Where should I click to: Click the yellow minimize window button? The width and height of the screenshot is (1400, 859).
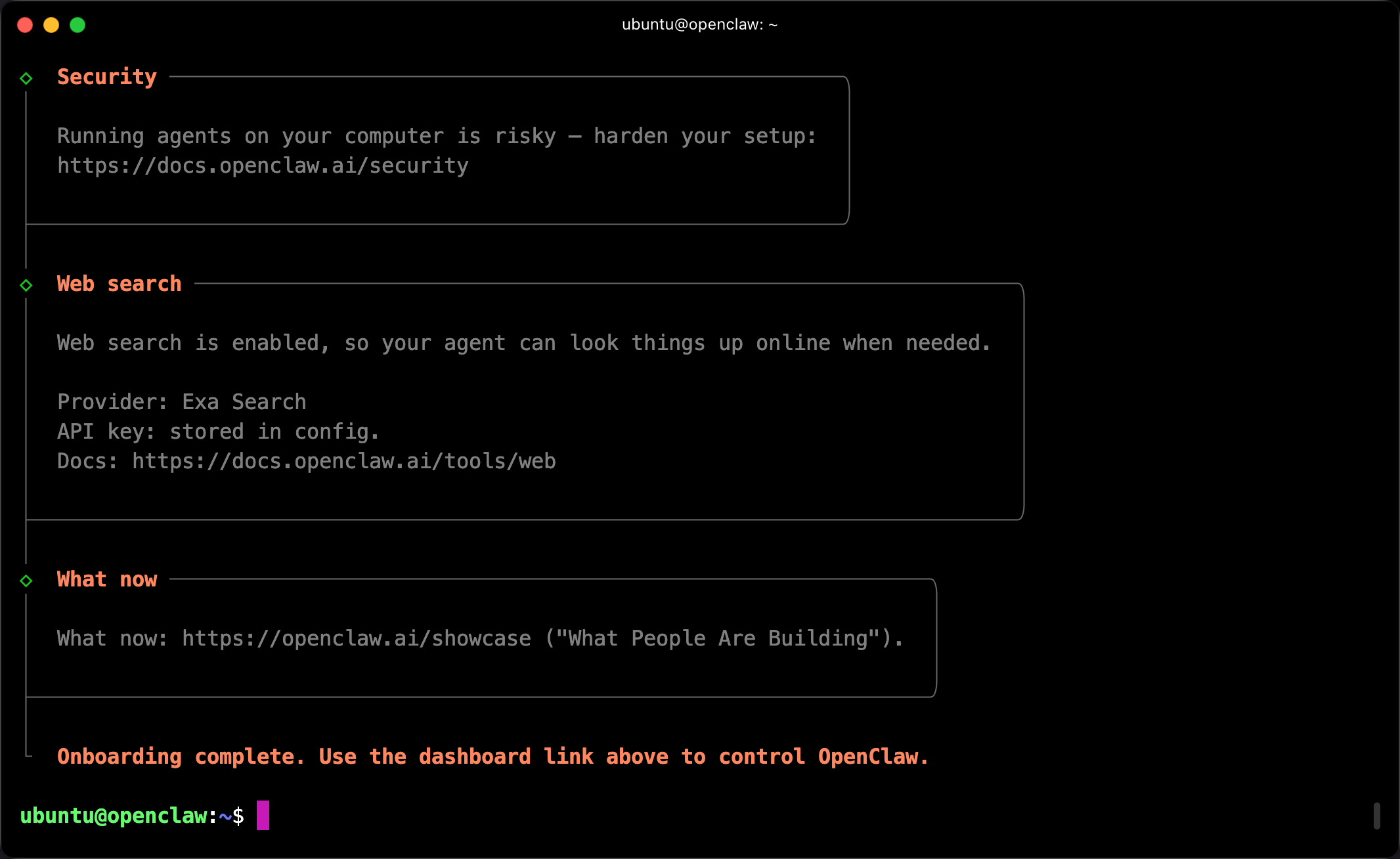(51, 25)
